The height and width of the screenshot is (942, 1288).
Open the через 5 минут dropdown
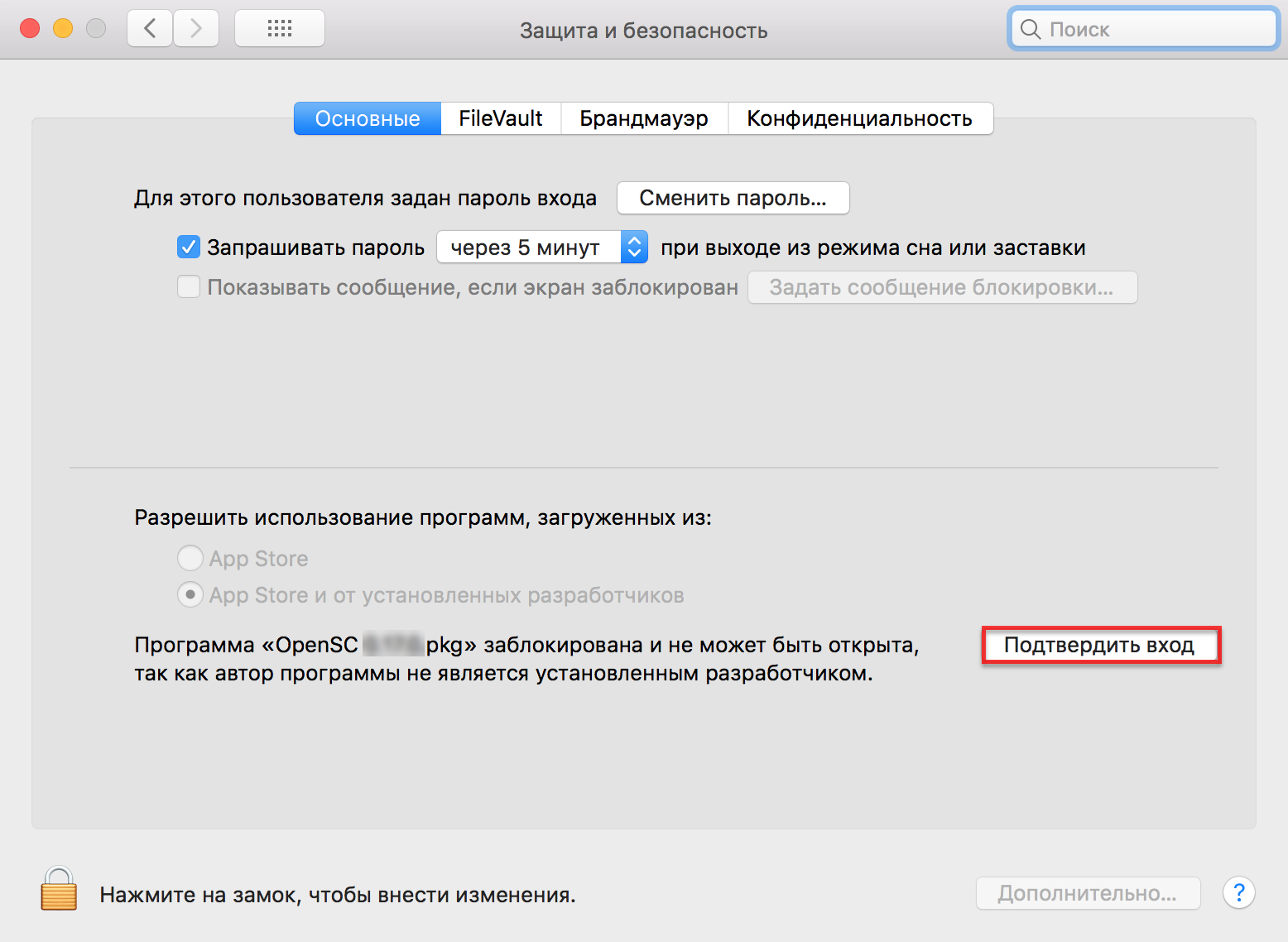(x=542, y=247)
